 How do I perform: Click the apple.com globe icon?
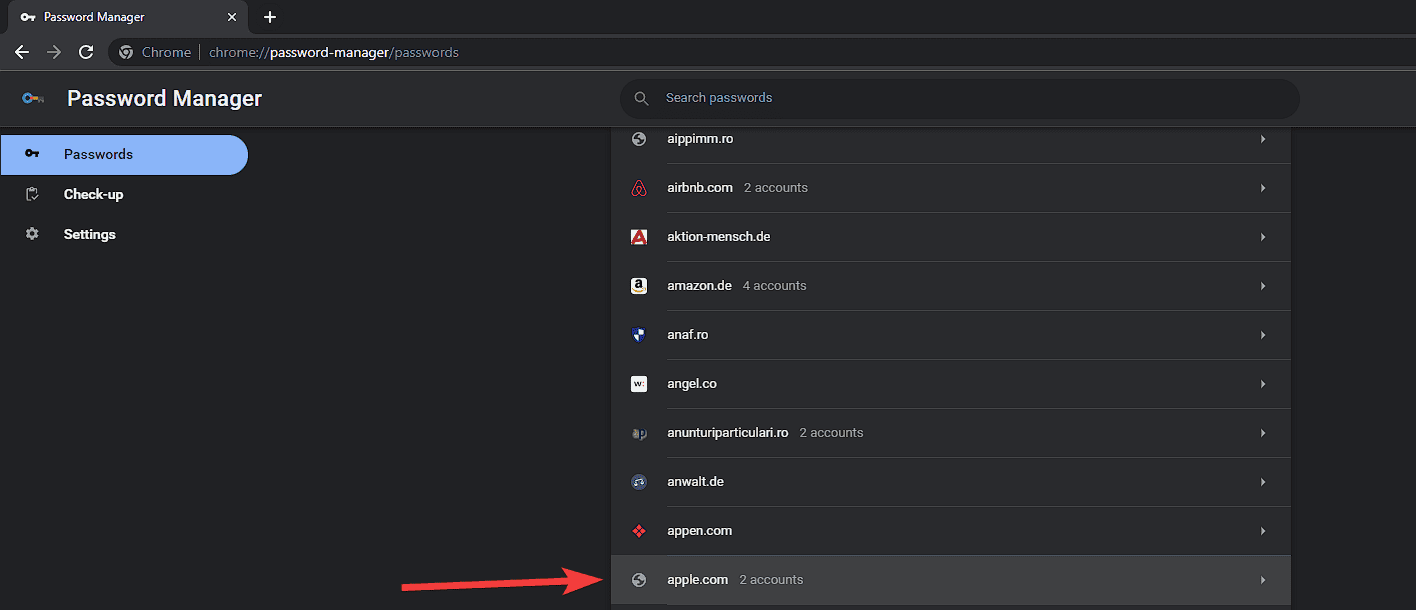point(639,580)
